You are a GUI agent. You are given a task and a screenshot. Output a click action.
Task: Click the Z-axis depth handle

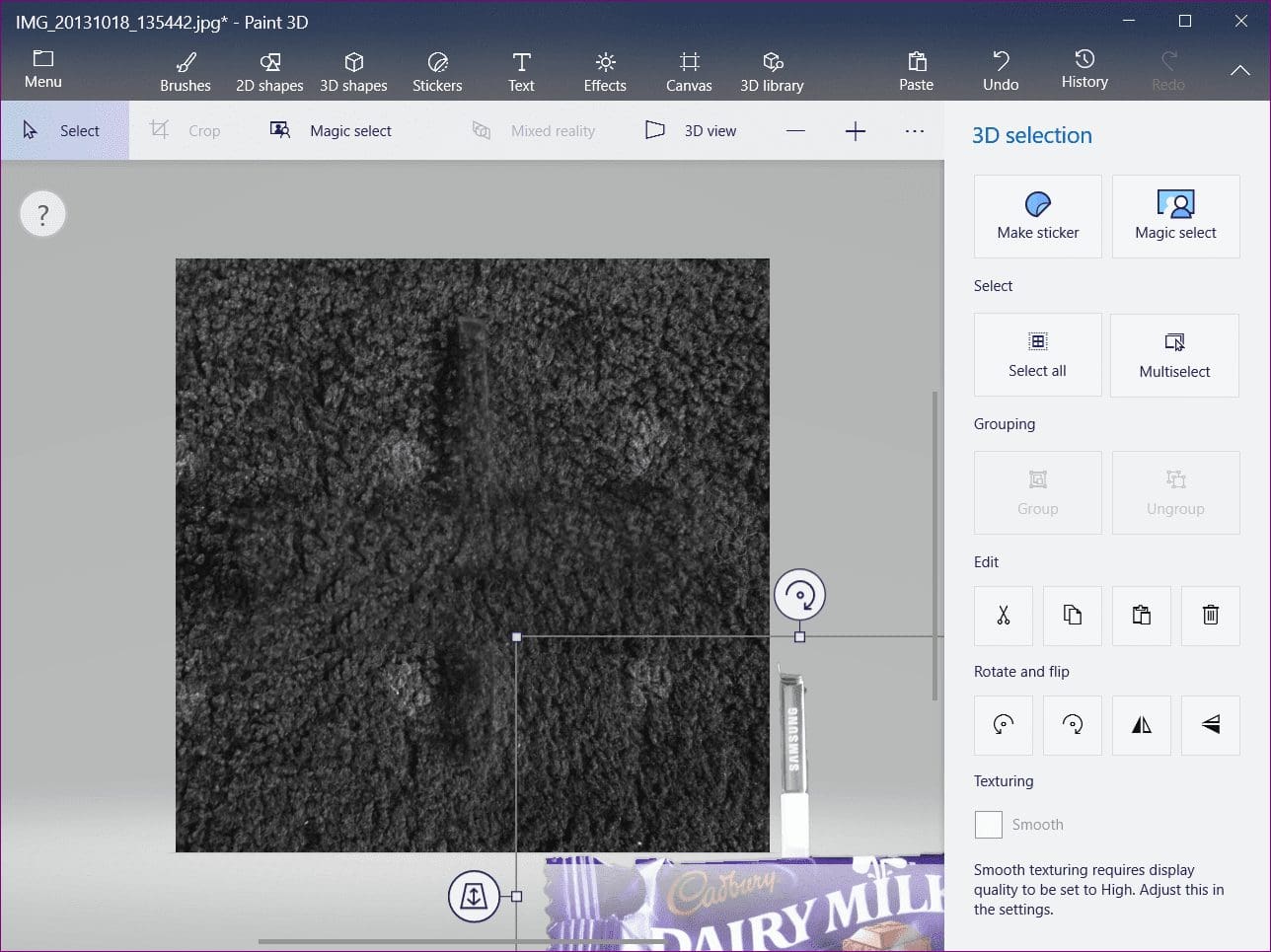[474, 896]
